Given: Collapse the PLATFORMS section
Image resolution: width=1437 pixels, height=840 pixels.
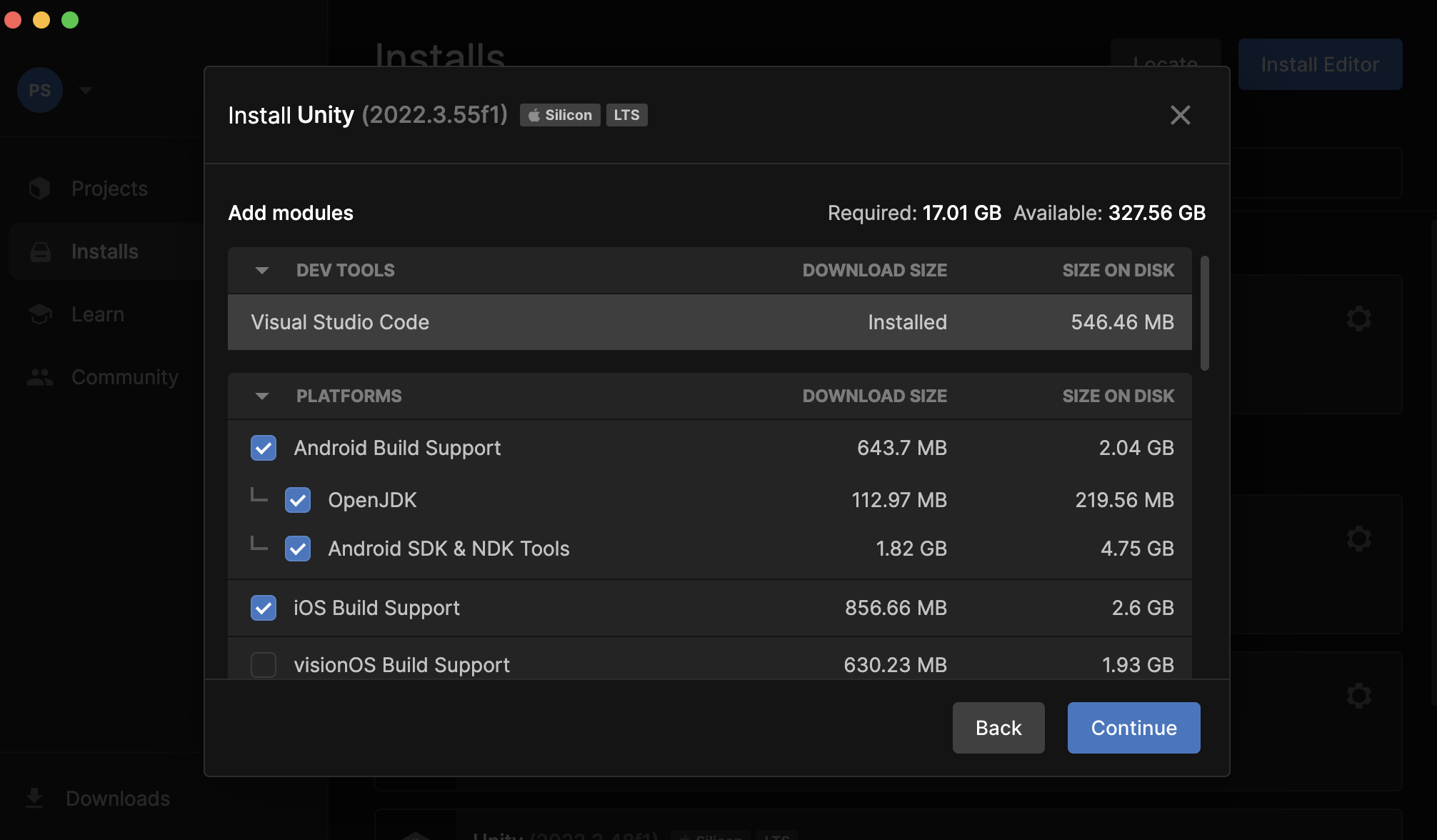Looking at the screenshot, I should pyautogui.click(x=262, y=396).
